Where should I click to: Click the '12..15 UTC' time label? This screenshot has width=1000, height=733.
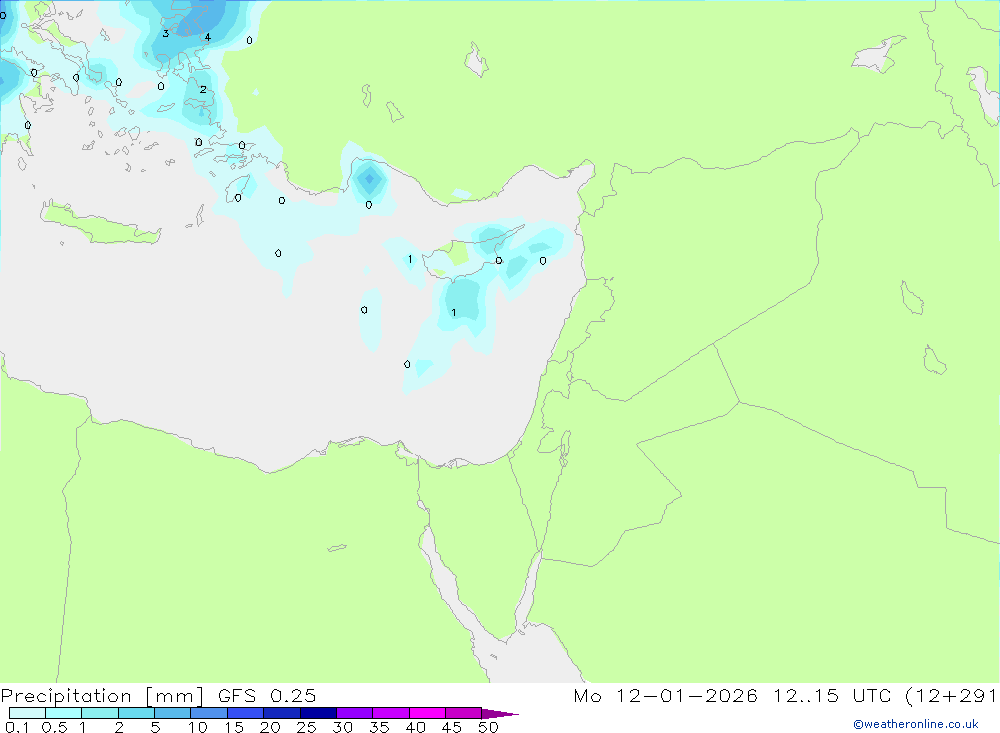pyautogui.click(x=832, y=696)
